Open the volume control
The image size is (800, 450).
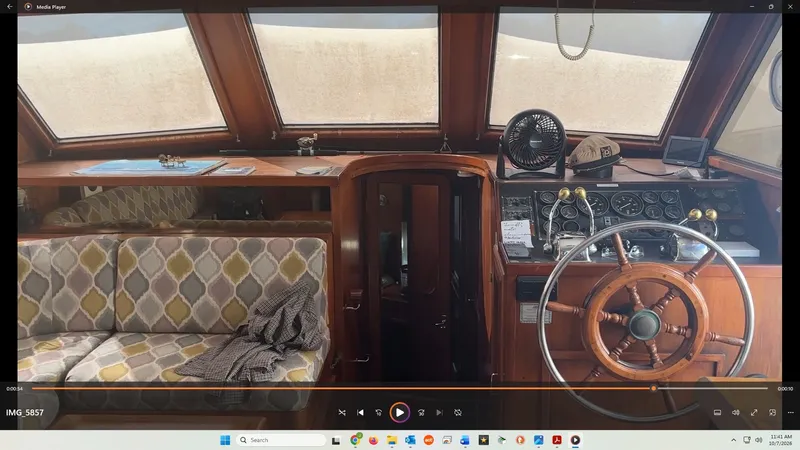pyautogui.click(x=735, y=412)
